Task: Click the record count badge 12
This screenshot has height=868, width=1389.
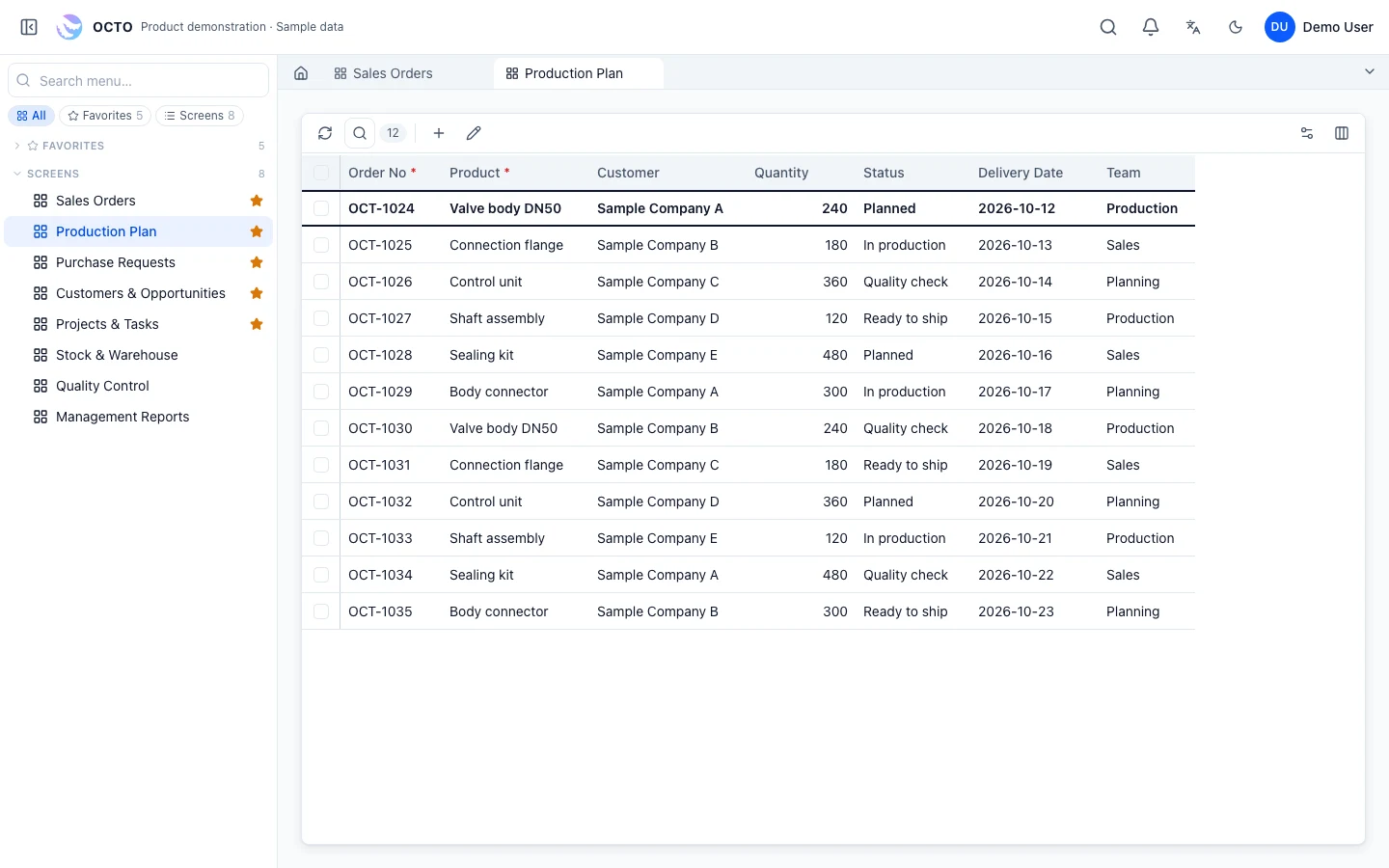Action: tap(393, 133)
